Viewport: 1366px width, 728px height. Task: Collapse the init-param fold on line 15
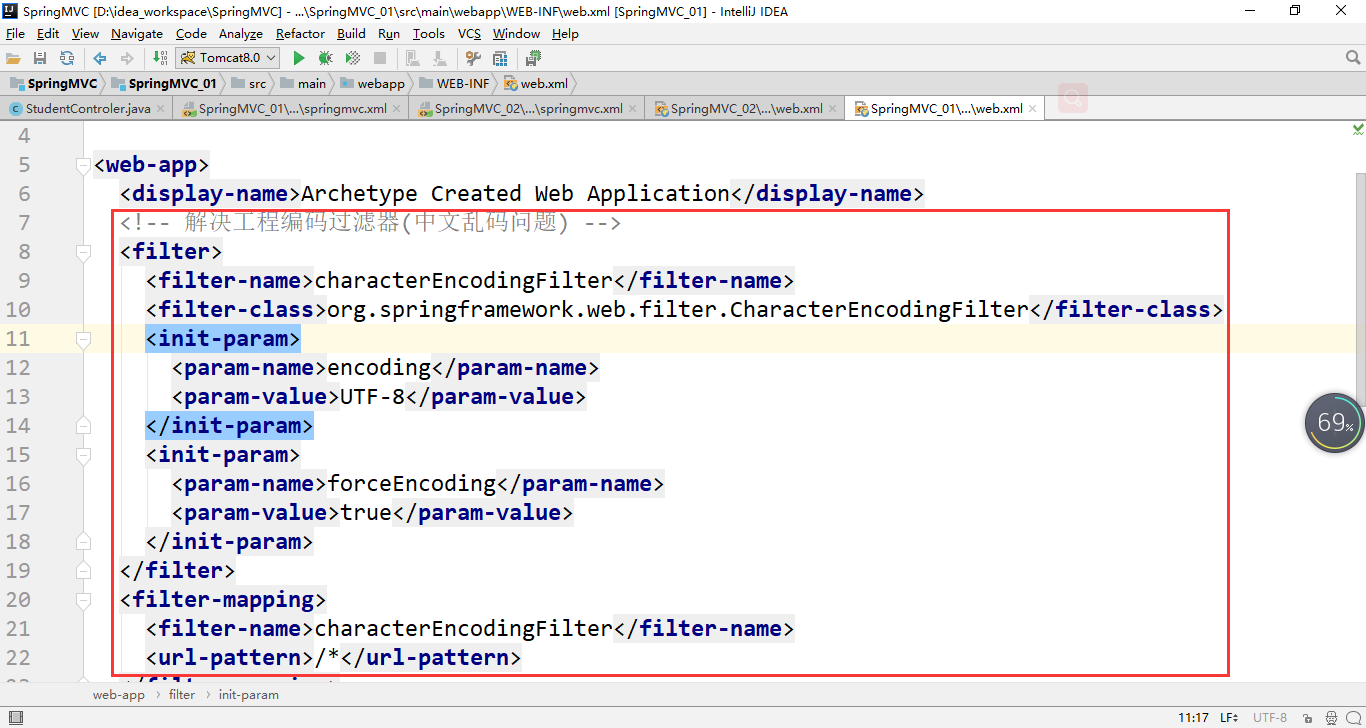pyautogui.click(x=83, y=456)
